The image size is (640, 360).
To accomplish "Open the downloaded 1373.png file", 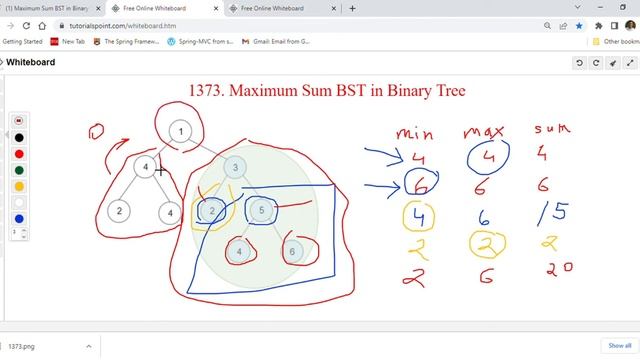I will point(21,347).
